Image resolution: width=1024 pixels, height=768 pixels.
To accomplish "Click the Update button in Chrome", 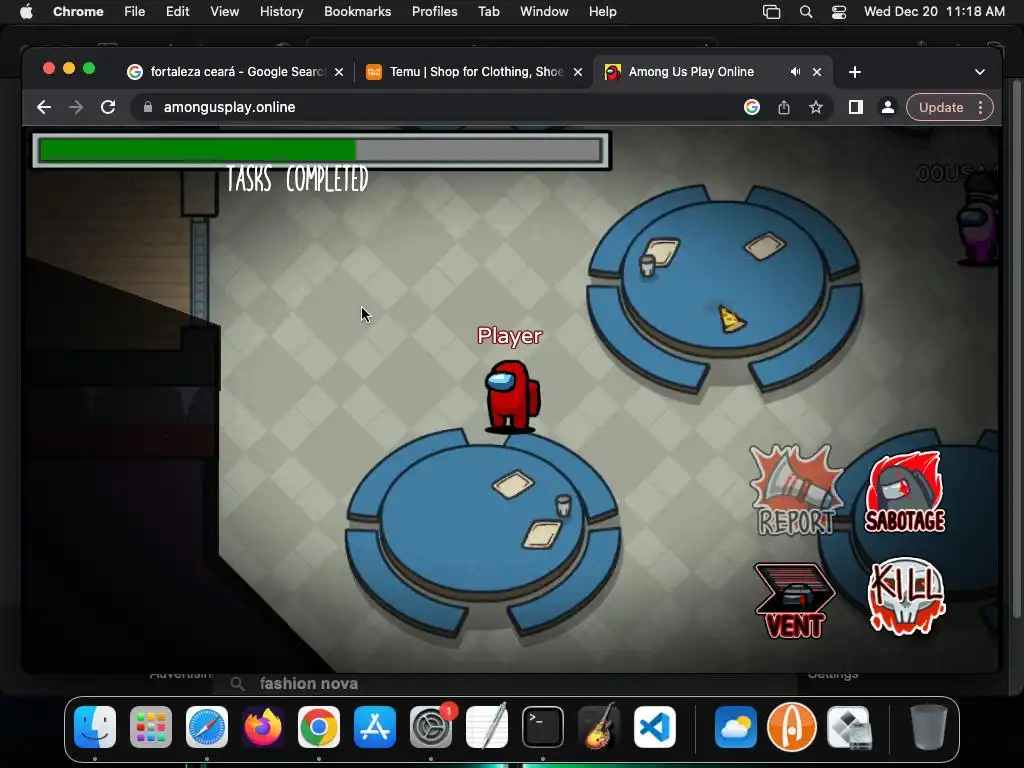I will [x=941, y=107].
